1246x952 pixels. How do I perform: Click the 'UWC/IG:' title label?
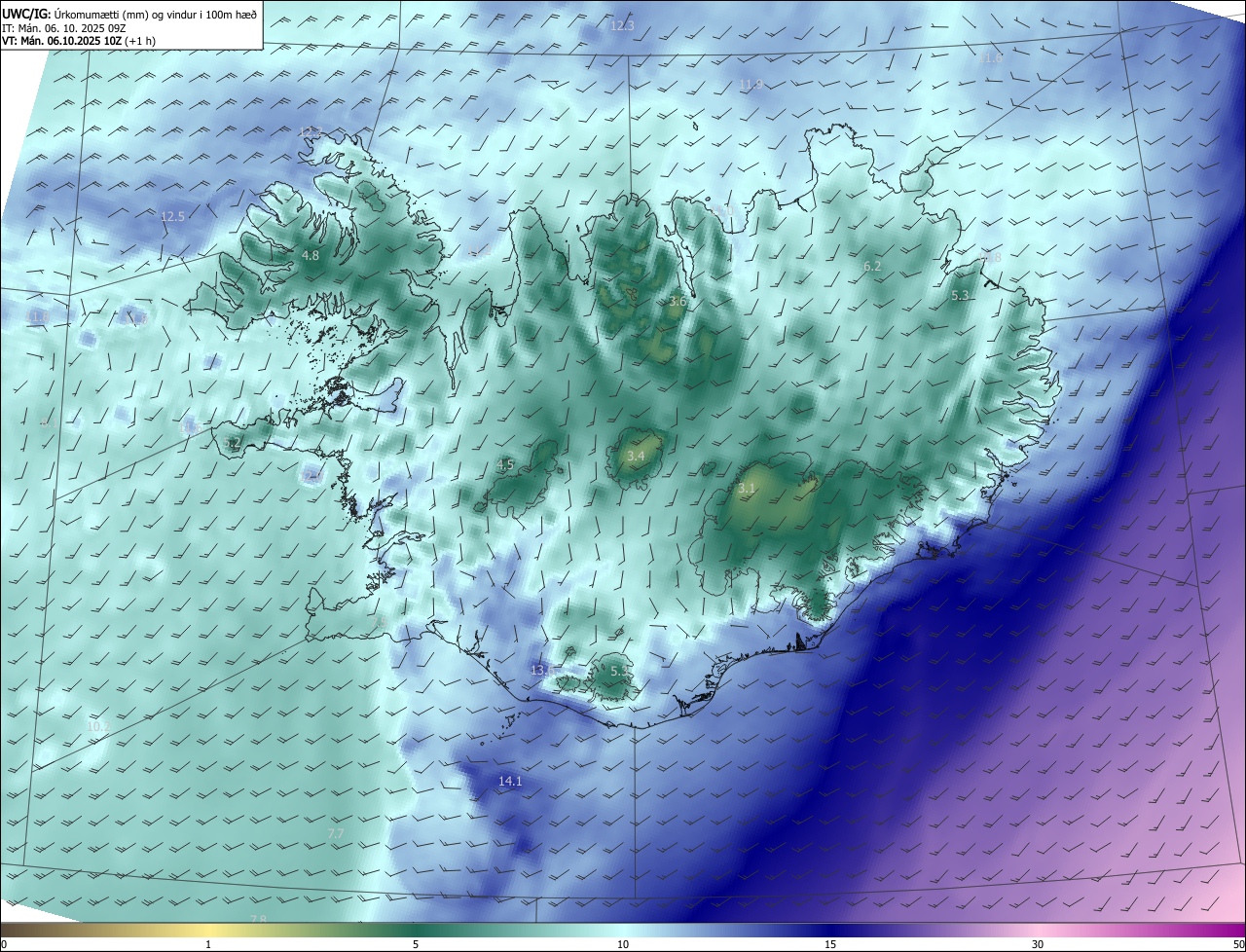[x=25, y=13]
